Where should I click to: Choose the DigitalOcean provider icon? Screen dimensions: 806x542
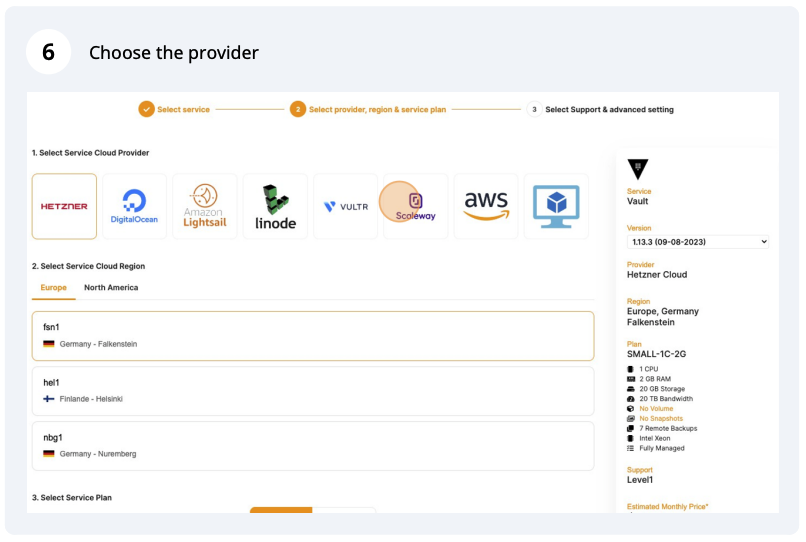134,206
